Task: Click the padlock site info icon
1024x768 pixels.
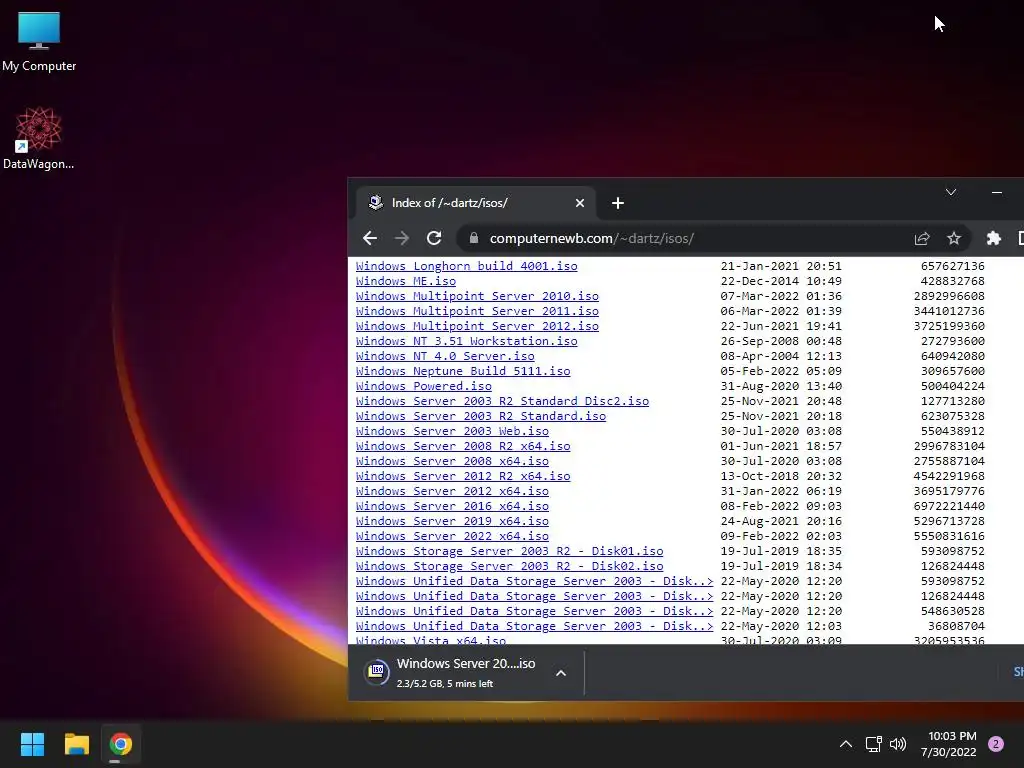Action: coord(473,238)
